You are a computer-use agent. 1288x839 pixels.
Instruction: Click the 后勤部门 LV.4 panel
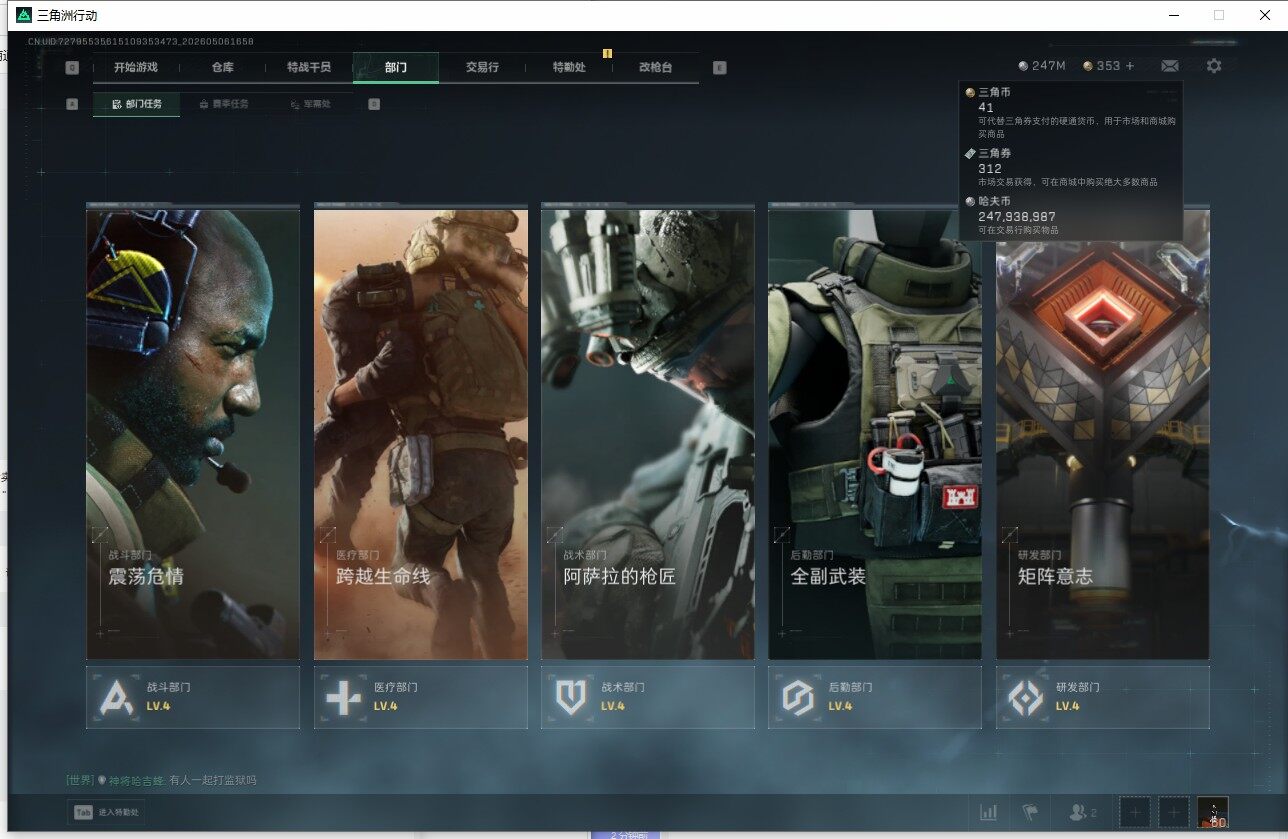tap(875, 698)
